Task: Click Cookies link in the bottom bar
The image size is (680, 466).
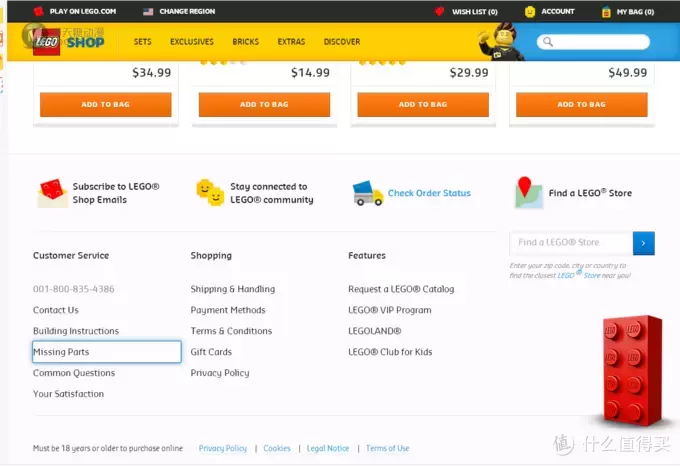Action: pyautogui.click(x=277, y=448)
